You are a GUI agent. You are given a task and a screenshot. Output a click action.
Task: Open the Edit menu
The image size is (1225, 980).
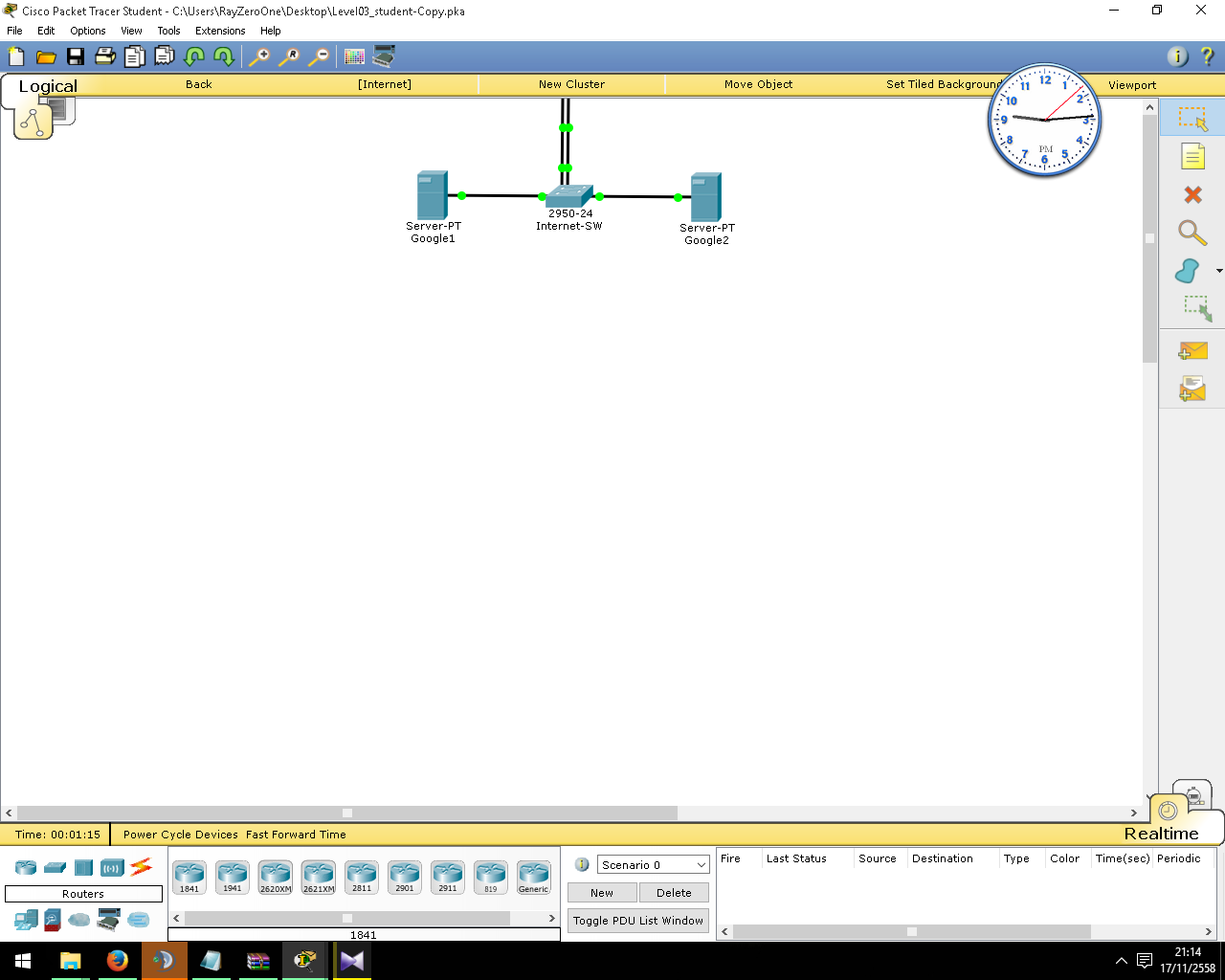pyautogui.click(x=46, y=31)
